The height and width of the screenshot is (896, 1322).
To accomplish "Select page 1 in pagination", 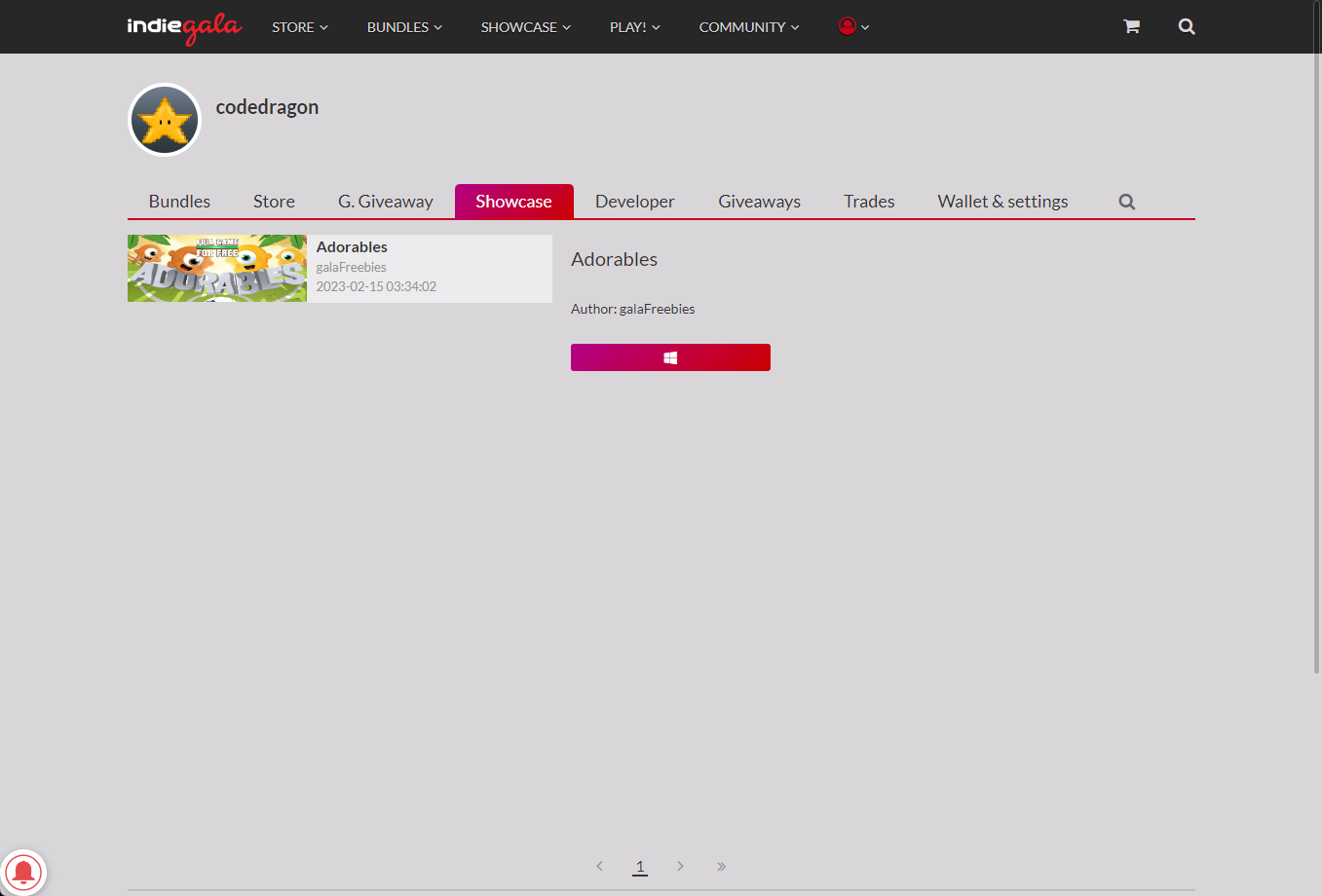I will pos(640,866).
